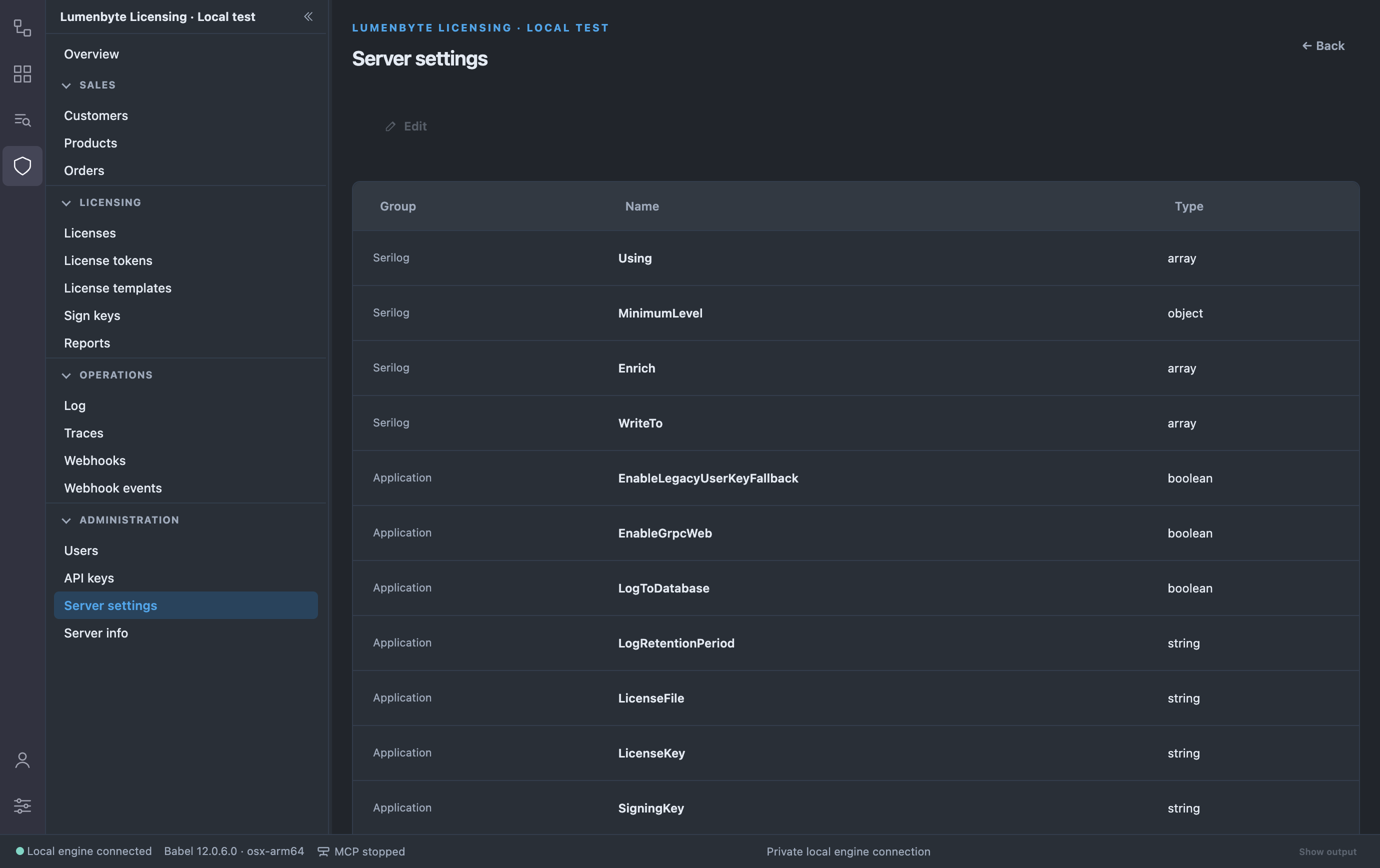
Task: Collapse the OPERATIONS section
Action: 66,375
